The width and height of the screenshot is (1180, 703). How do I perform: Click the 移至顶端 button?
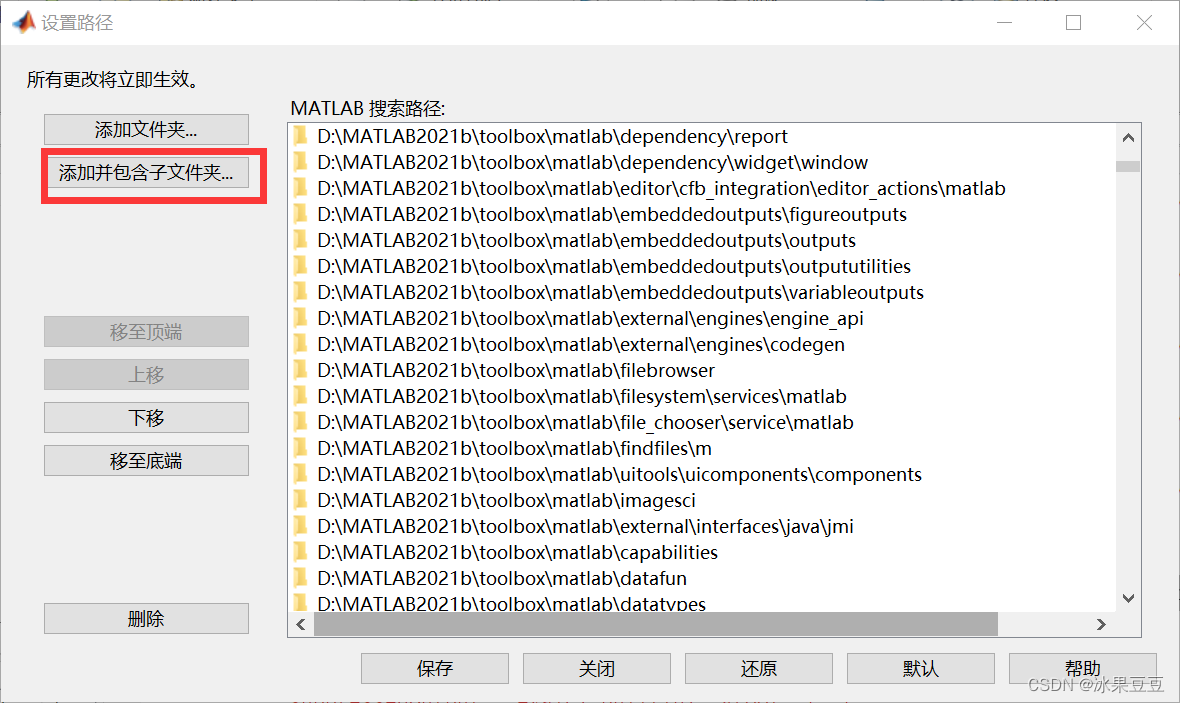click(x=146, y=332)
